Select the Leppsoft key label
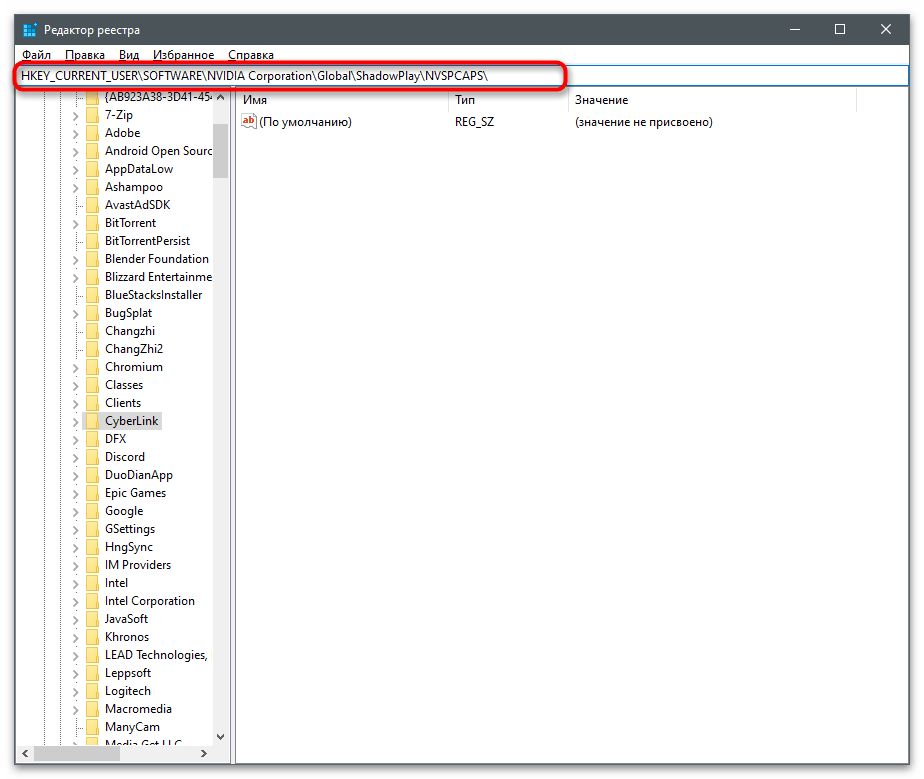The width and height of the screenshot is (924, 779). click(x=128, y=673)
